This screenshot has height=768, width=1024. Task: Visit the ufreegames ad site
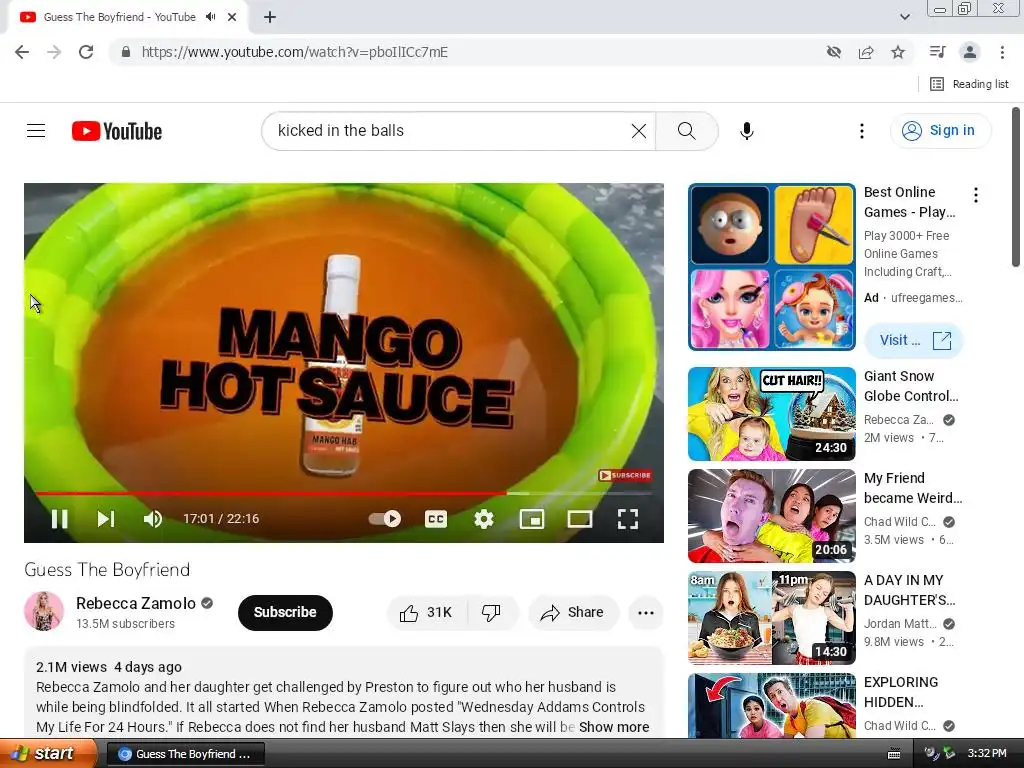[913, 340]
